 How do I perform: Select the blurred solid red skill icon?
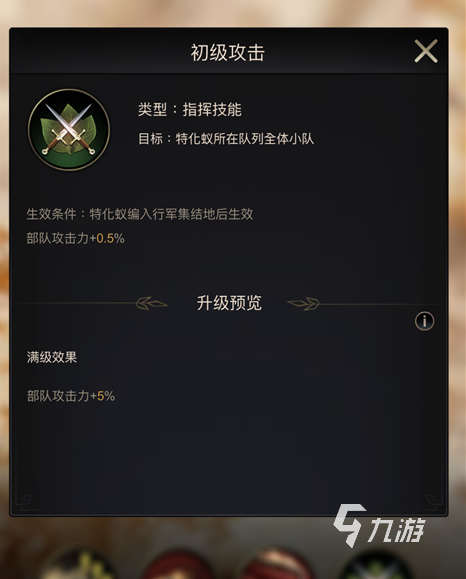[179, 564]
